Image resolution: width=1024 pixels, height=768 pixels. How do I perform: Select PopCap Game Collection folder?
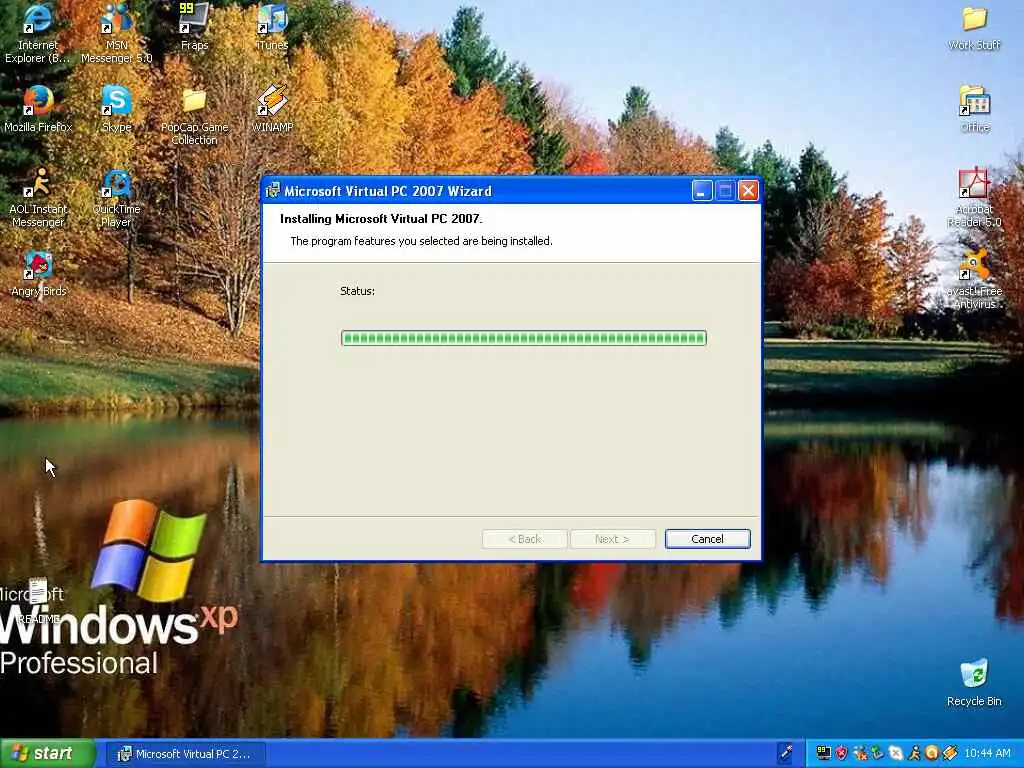pyautogui.click(x=194, y=116)
